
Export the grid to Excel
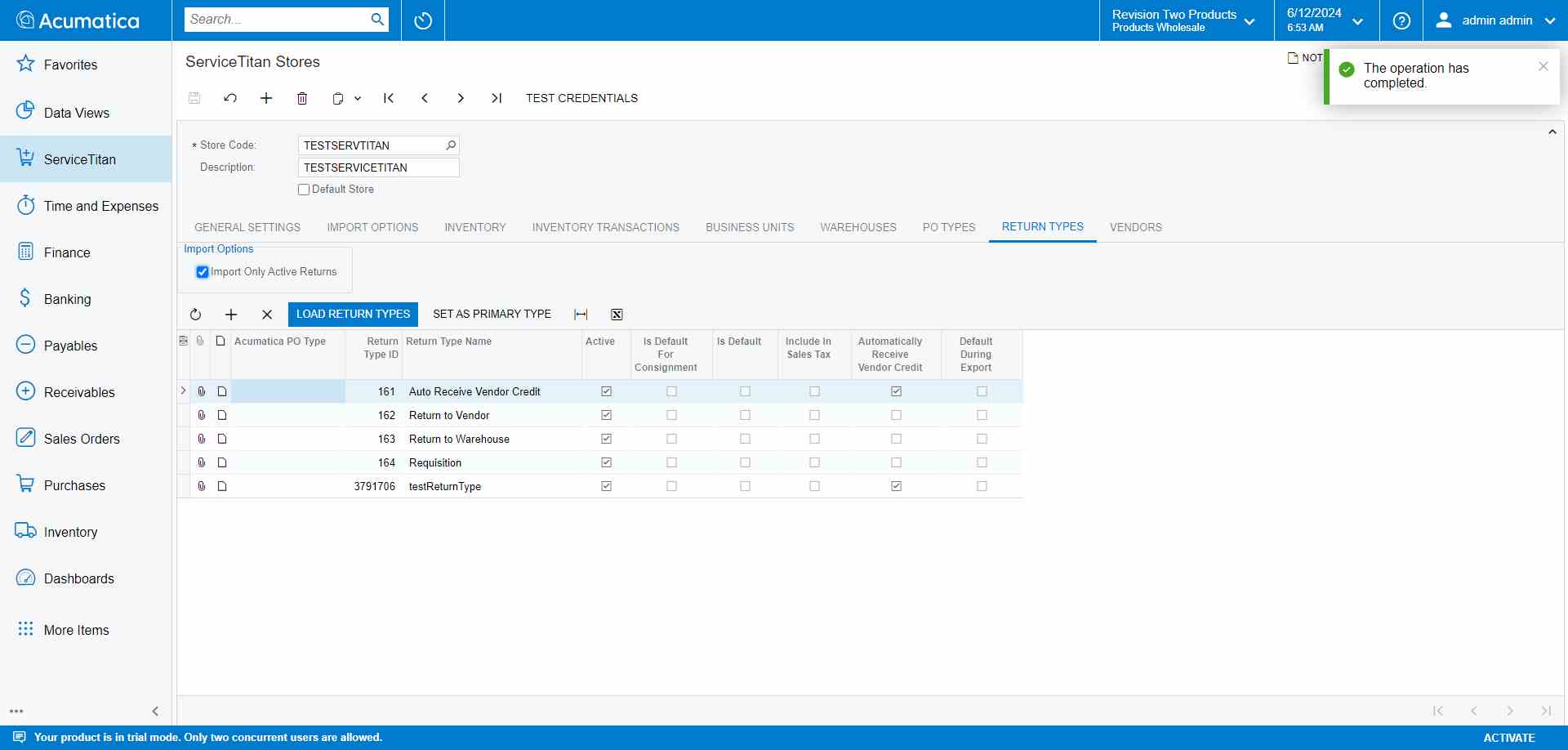pyautogui.click(x=617, y=315)
